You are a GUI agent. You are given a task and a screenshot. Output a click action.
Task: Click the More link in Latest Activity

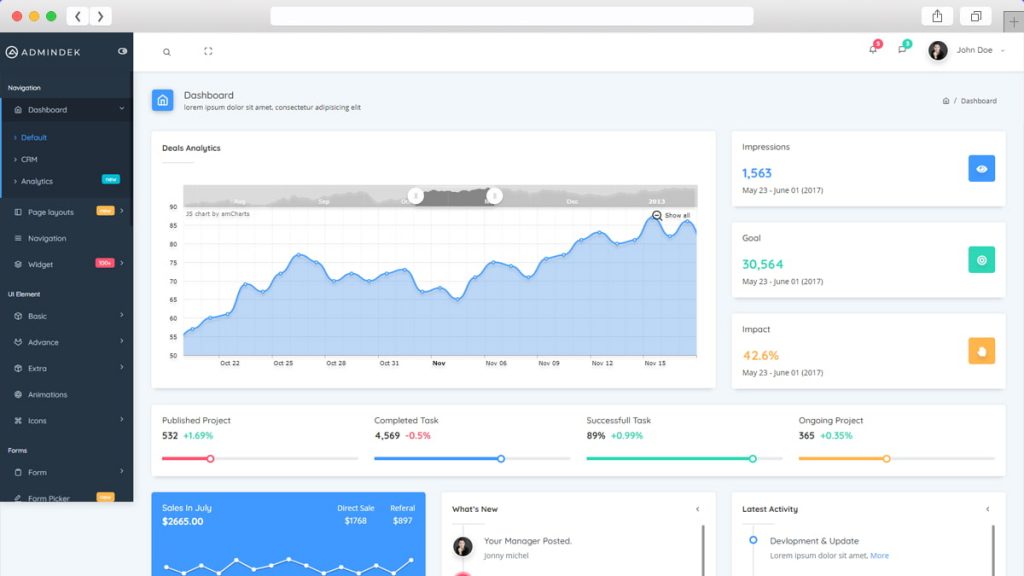click(879, 556)
